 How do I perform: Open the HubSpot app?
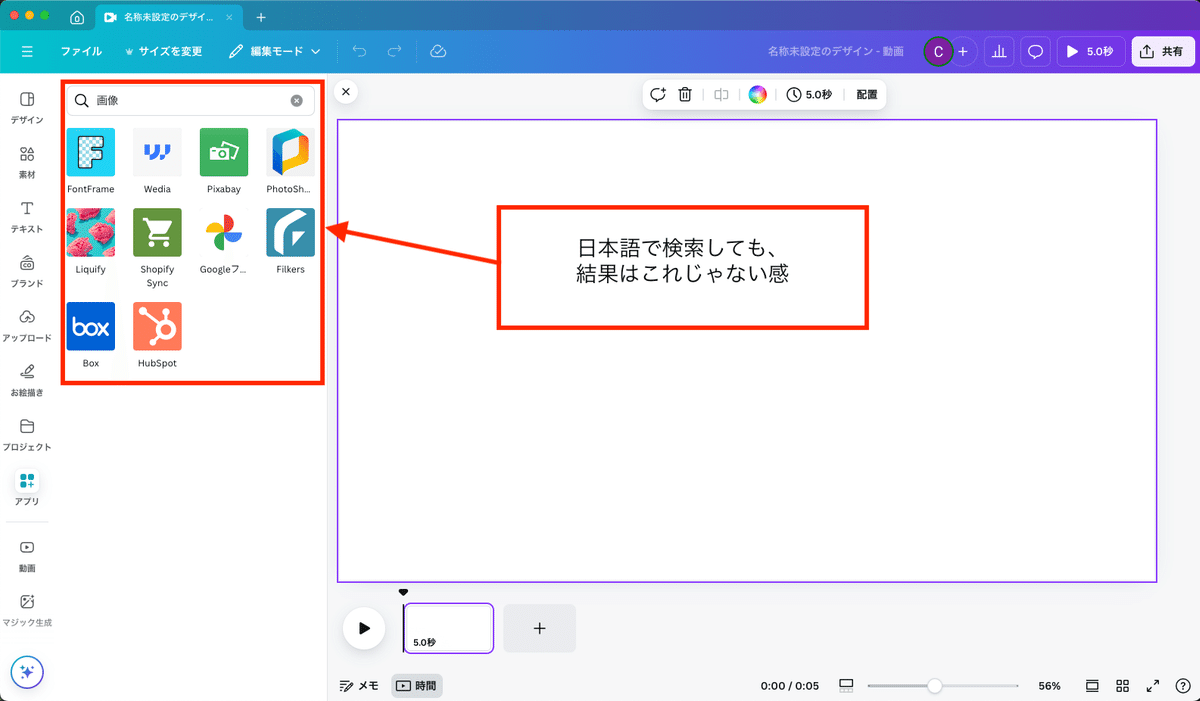pyautogui.click(x=157, y=326)
